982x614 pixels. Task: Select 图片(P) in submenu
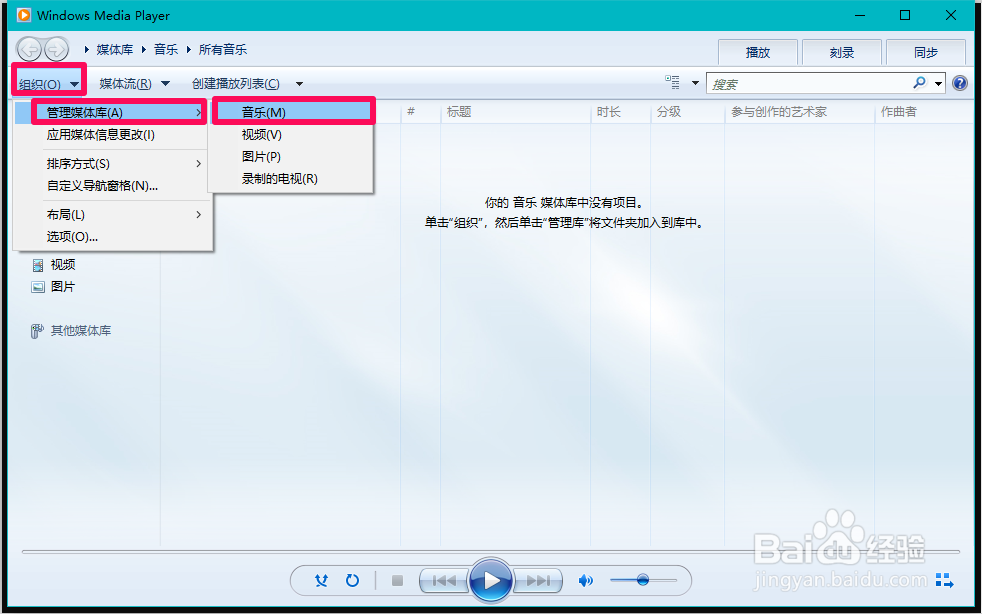(291, 157)
